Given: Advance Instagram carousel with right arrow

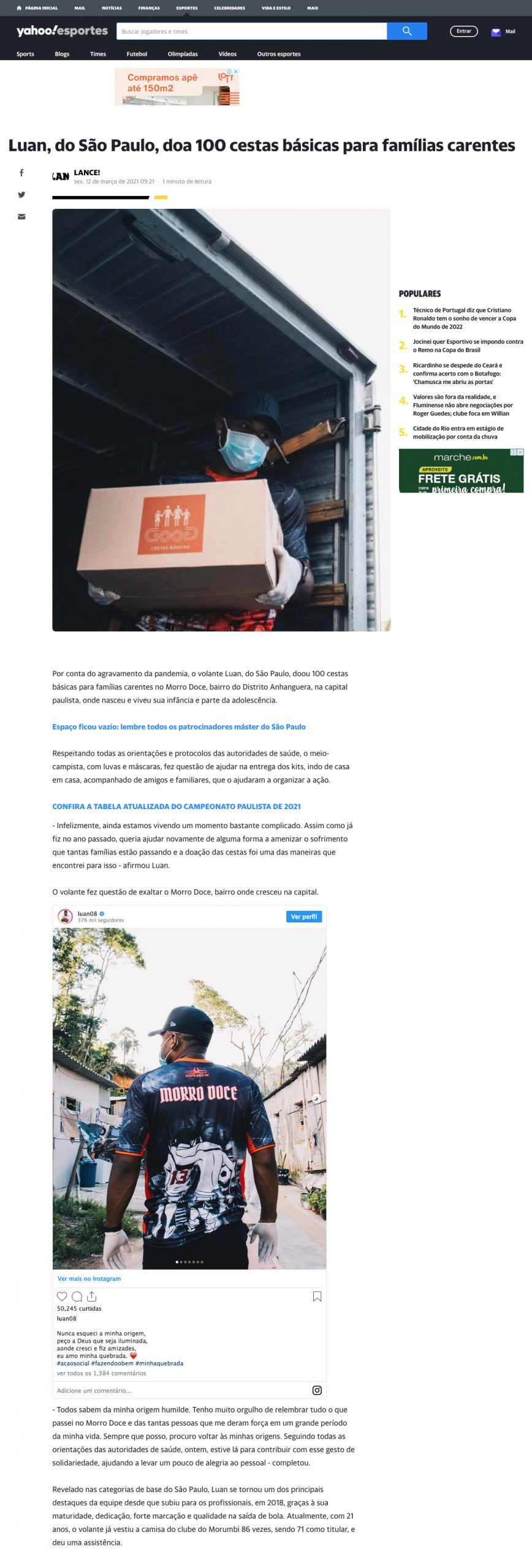Looking at the screenshot, I should (316, 1098).
